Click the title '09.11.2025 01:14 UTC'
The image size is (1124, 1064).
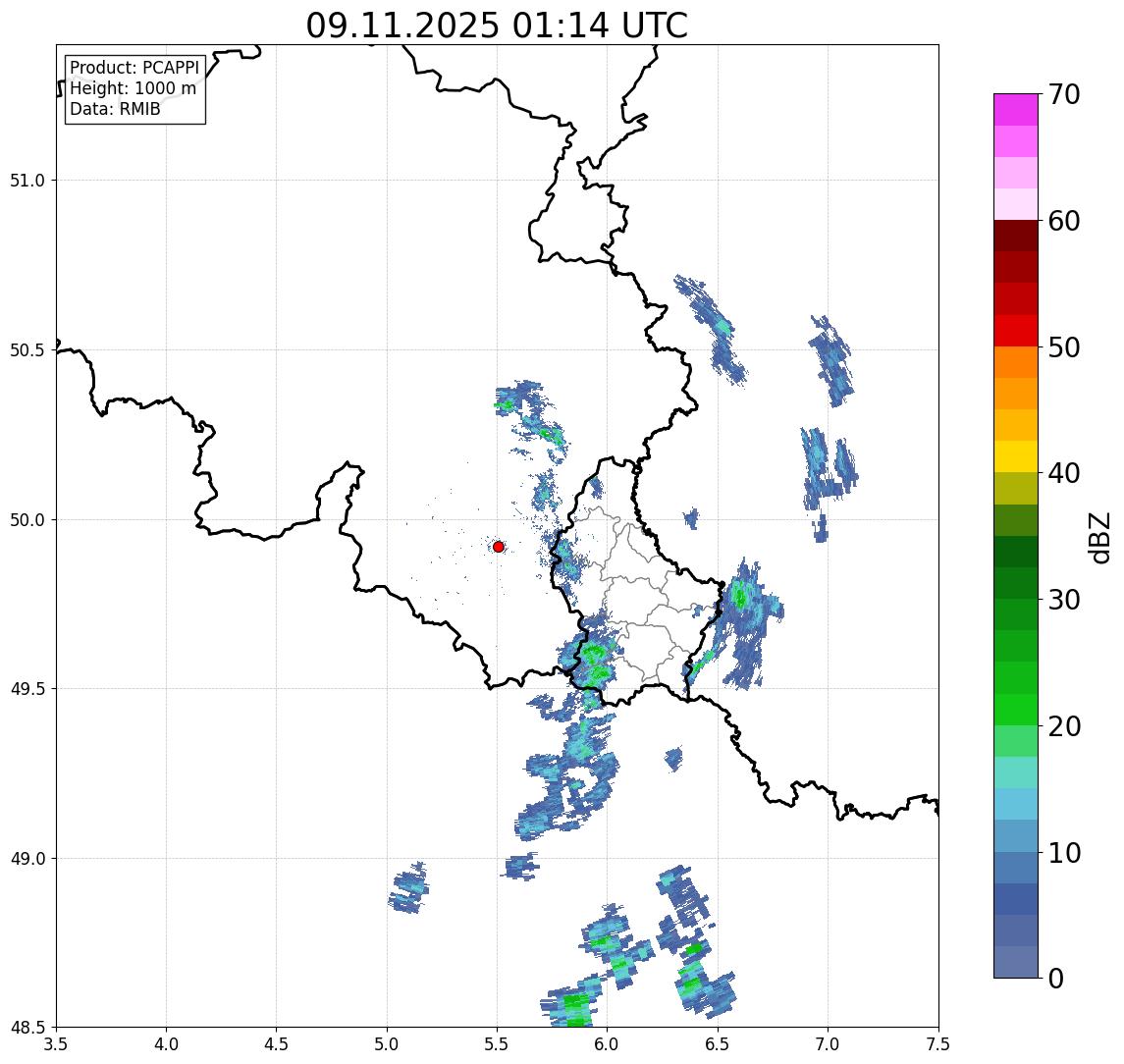497,26
